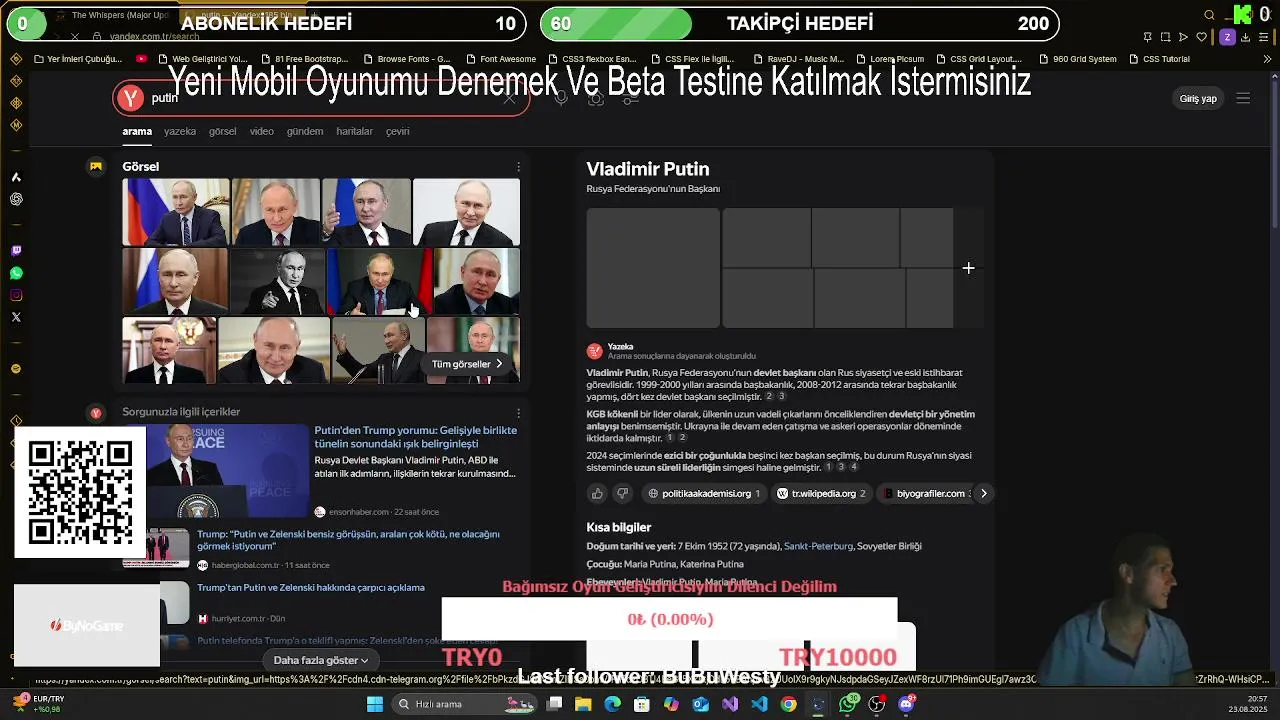
Task: Click the player play icon in the toolbar
Action: click(1183, 37)
